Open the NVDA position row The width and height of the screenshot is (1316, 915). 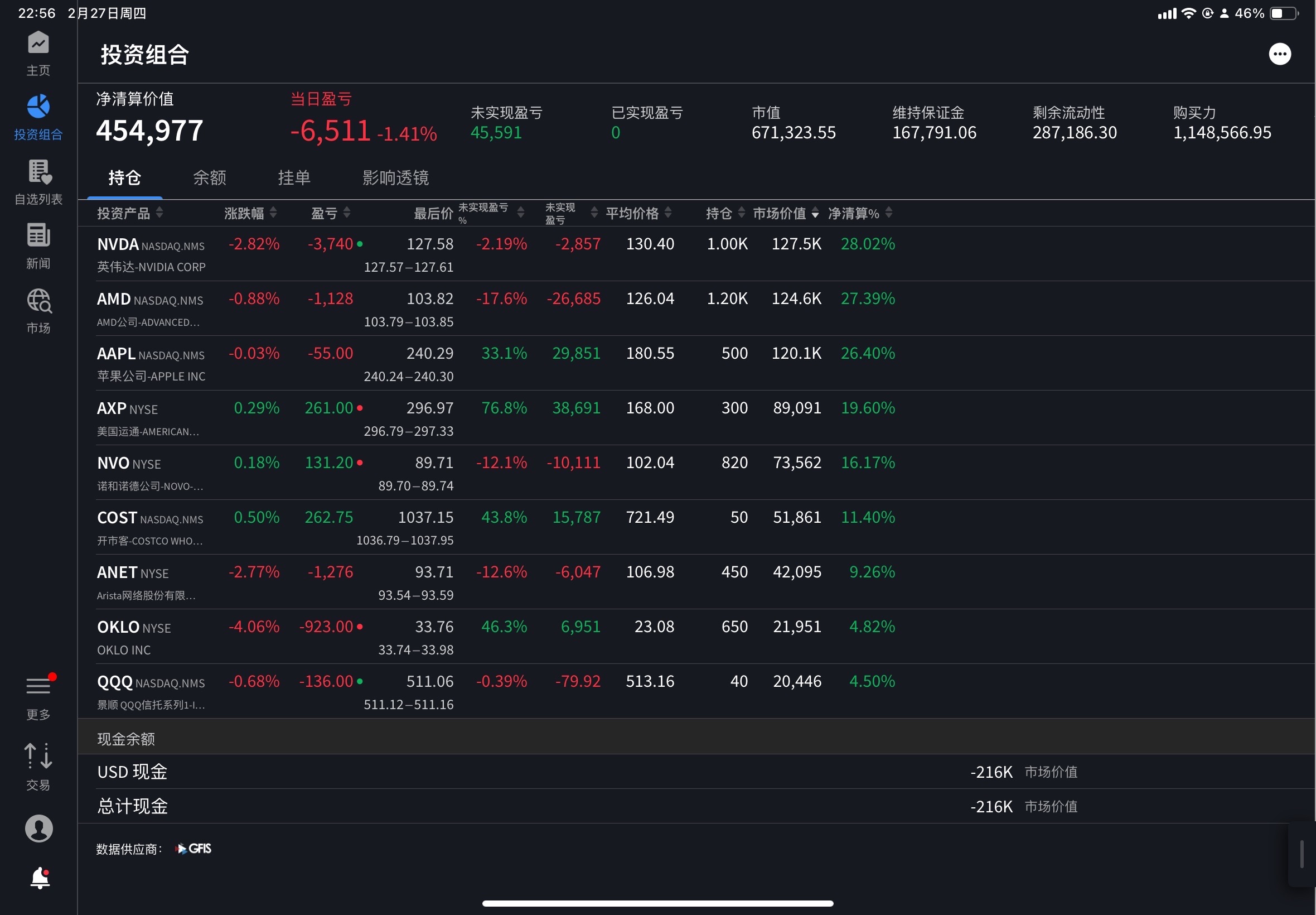click(x=696, y=254)
